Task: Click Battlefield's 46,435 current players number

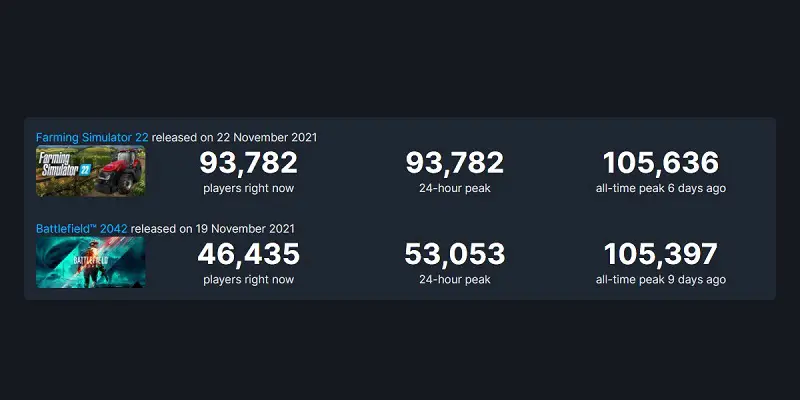Action: [x=248, y=255]
